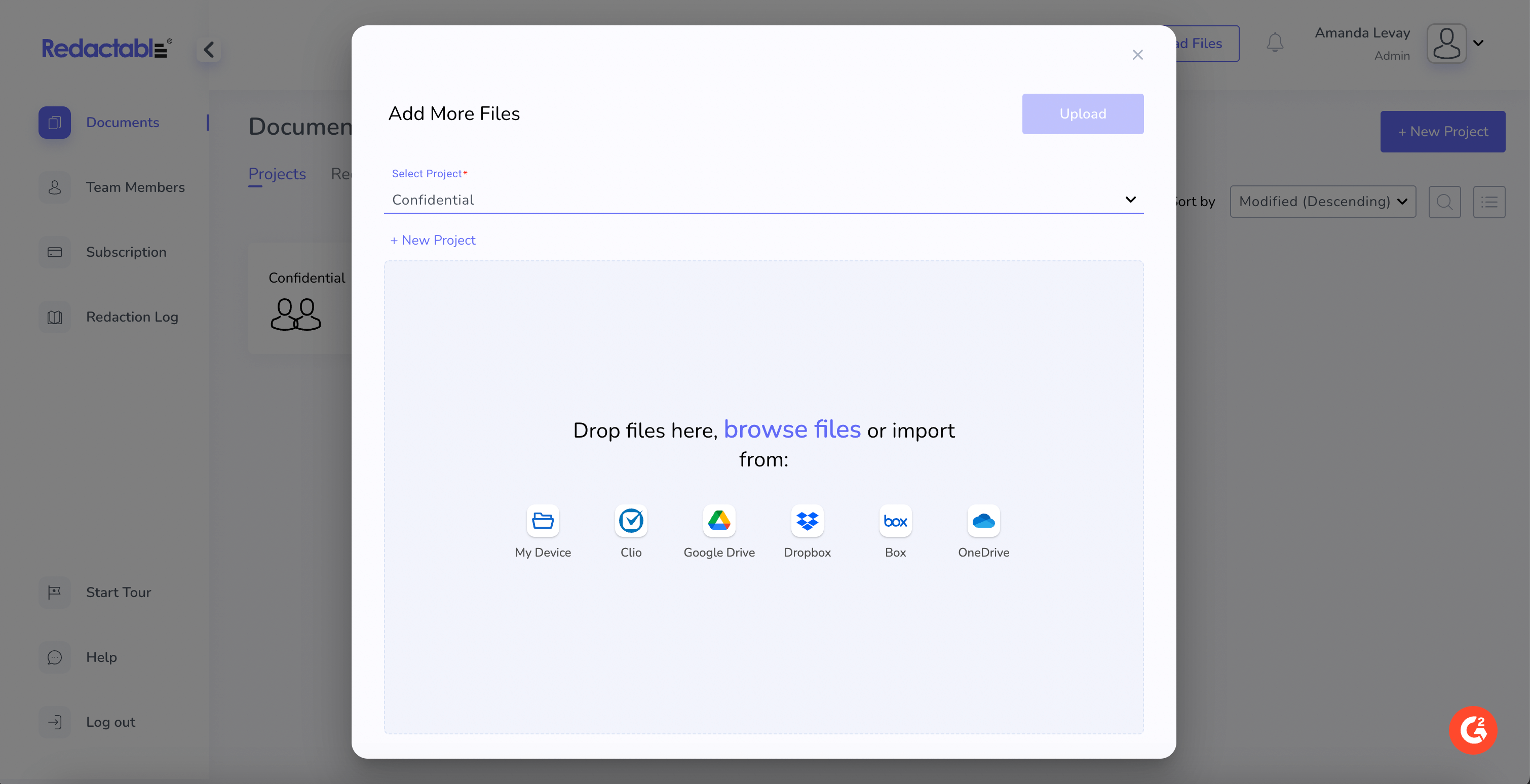This screenshot has height=784, width=1530.
Task: Click the Help label
Action: coord(101,657)
